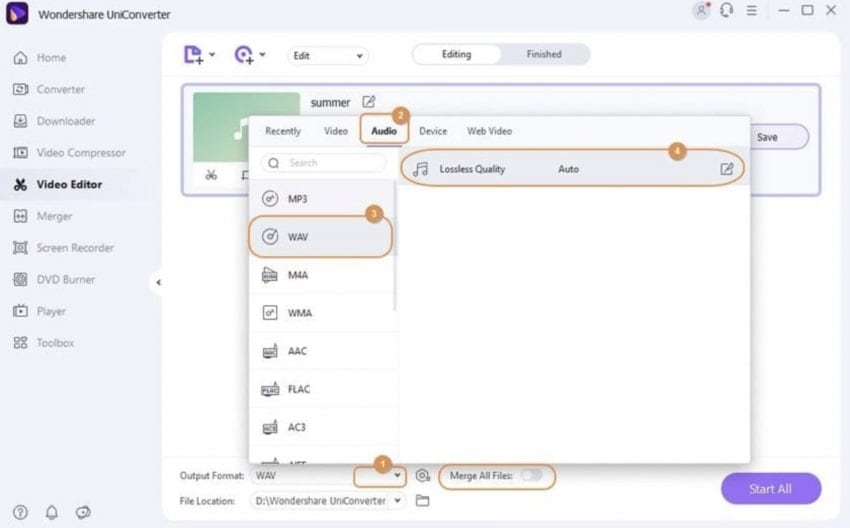Expand the disc add dropdown arrow
The height and width of the screenshot is (528, 850).
point(262,54)
